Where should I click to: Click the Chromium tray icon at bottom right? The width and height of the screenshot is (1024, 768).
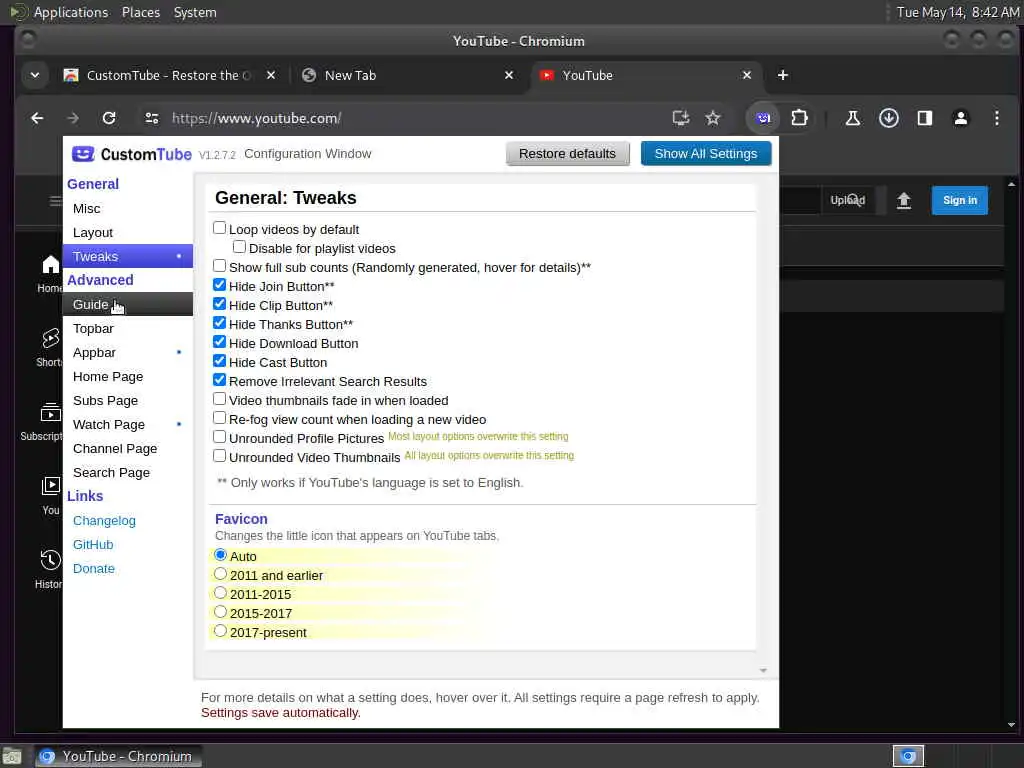click(x=908, y=756)
